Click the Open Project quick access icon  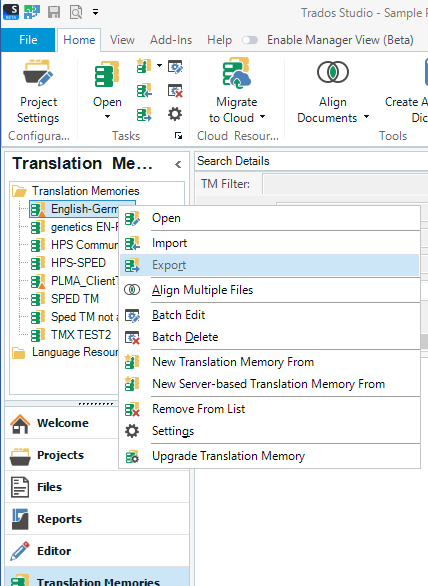(32, 12)
